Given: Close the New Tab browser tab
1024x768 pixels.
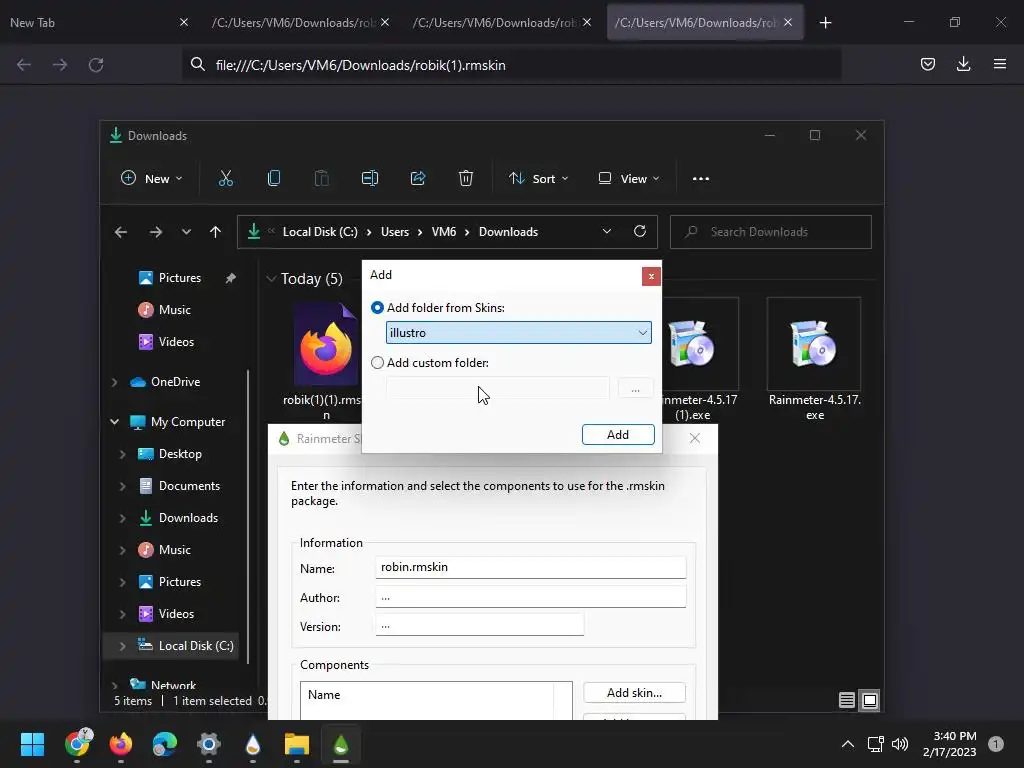Looking at the screenshot, I should pos(184,23).
